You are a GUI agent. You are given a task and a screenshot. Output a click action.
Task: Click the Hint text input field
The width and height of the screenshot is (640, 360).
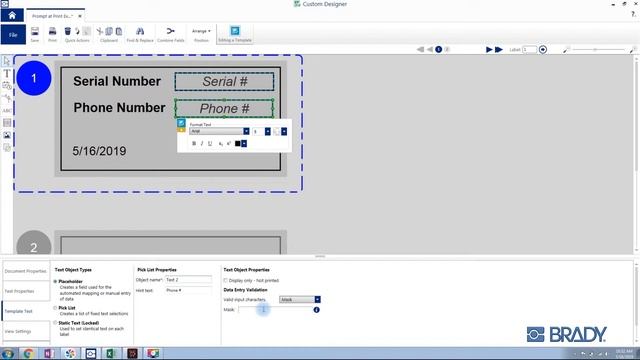(188, 290)
